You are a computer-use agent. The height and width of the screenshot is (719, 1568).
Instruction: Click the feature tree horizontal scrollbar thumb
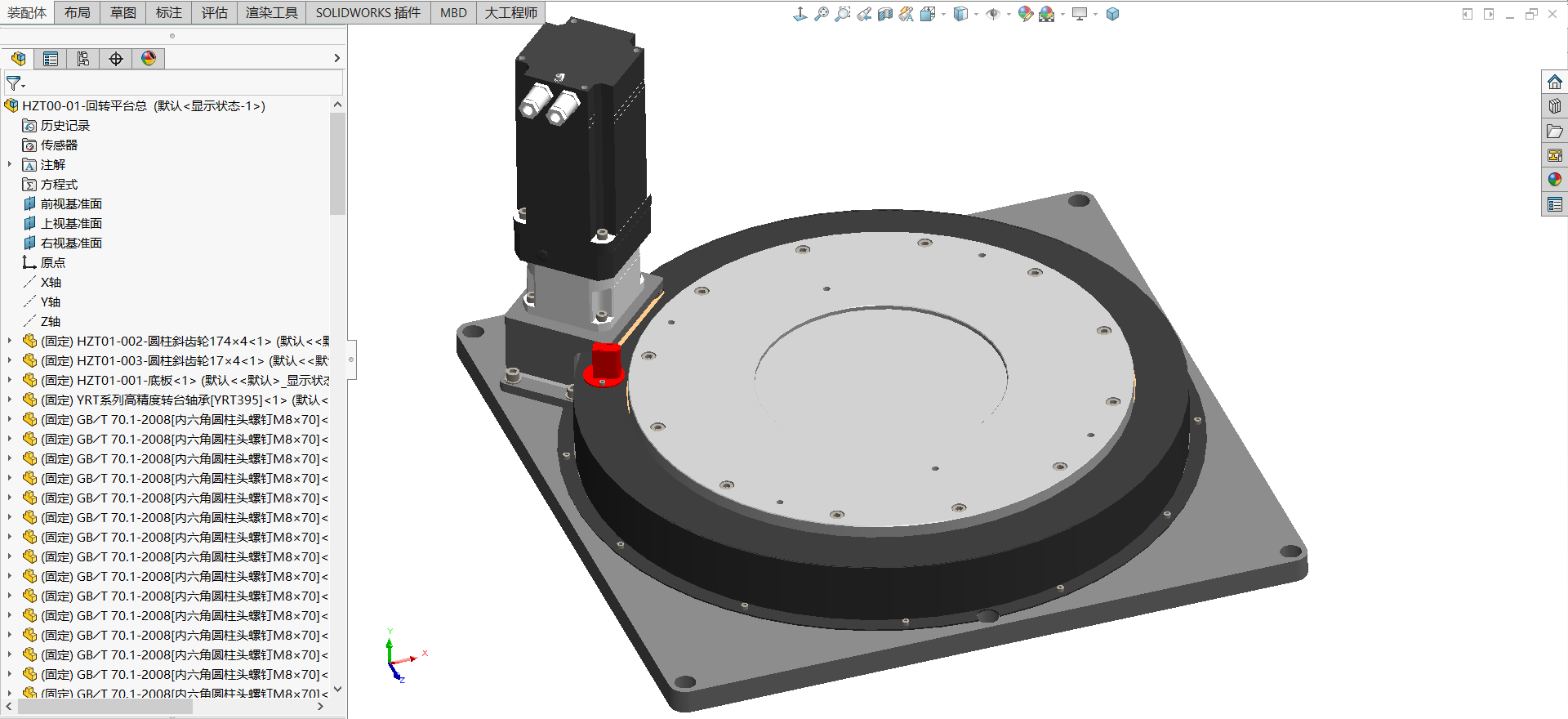(105, 707)
